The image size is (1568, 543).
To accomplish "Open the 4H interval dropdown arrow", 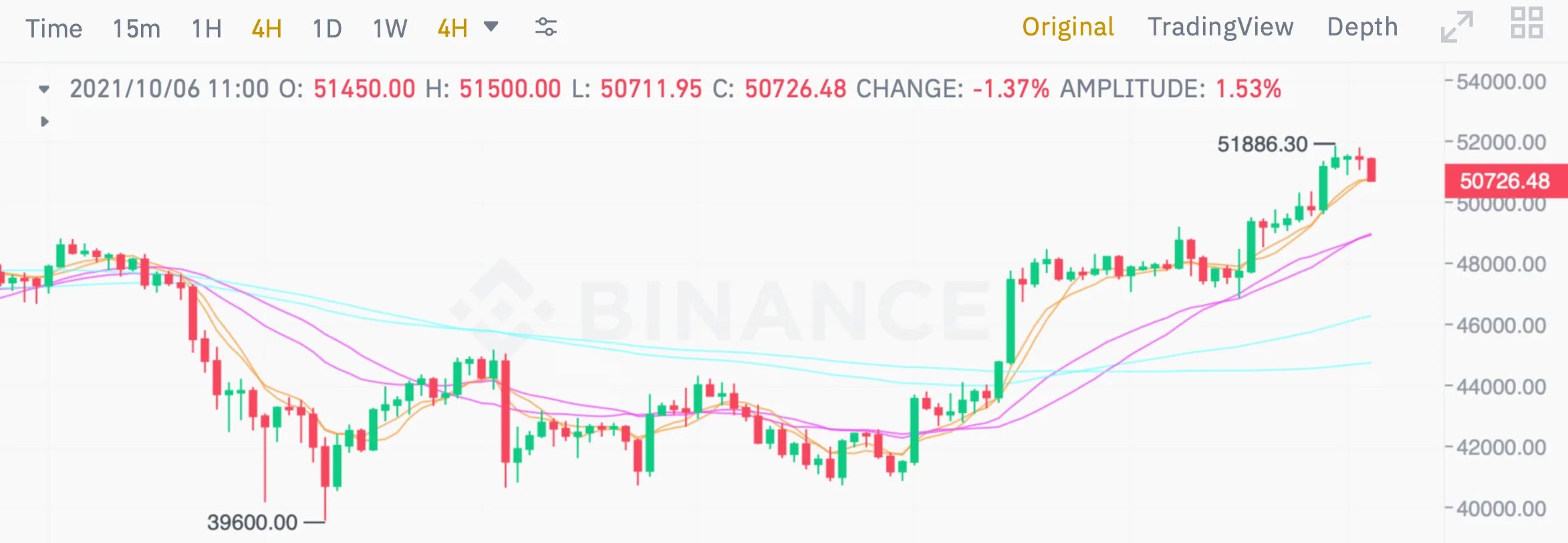I will tap(491, 27).
